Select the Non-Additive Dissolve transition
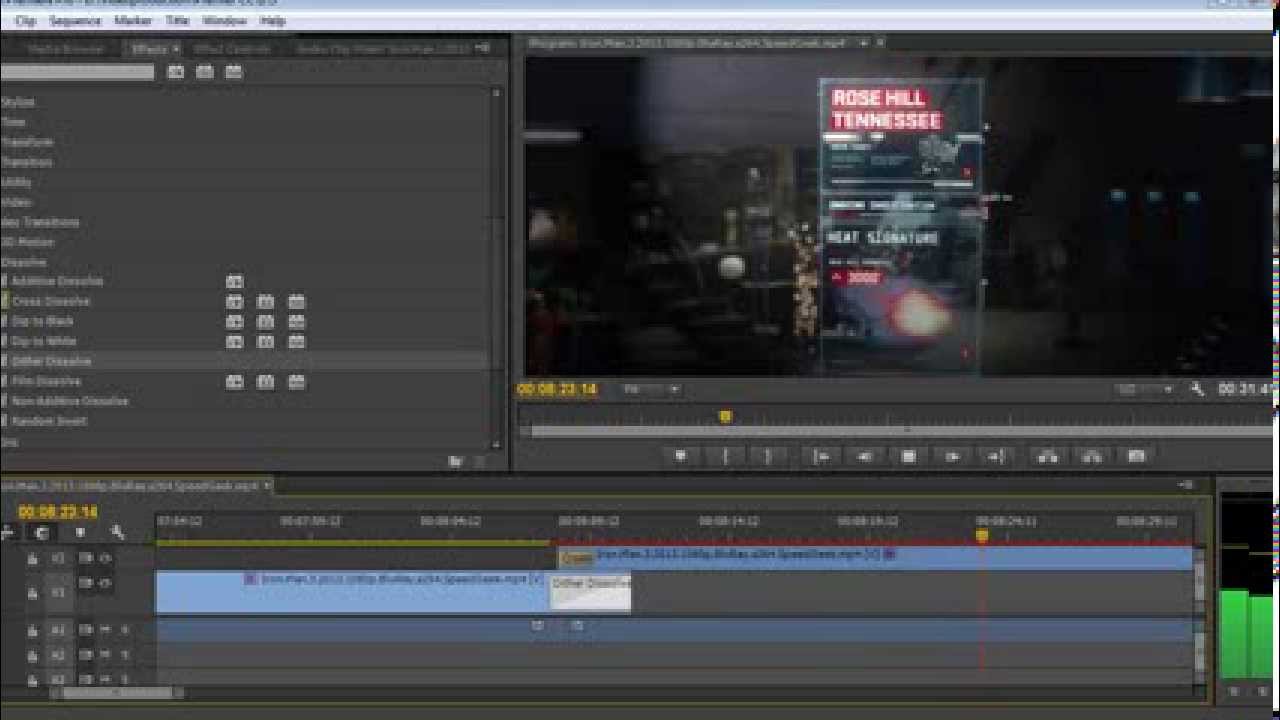The height and width of the screenshot is (720, 1280). [x=70, y=402]
